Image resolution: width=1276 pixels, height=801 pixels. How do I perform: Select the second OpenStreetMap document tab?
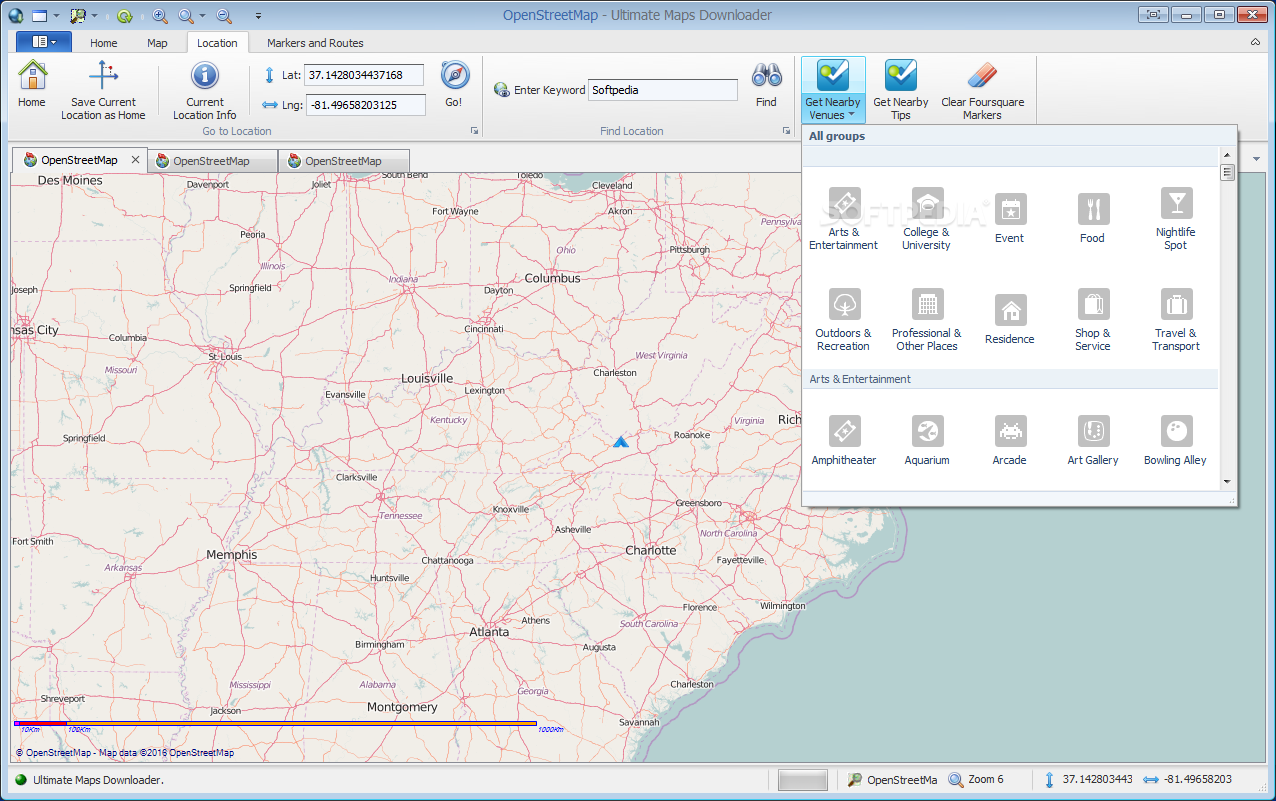pos(211,161)
